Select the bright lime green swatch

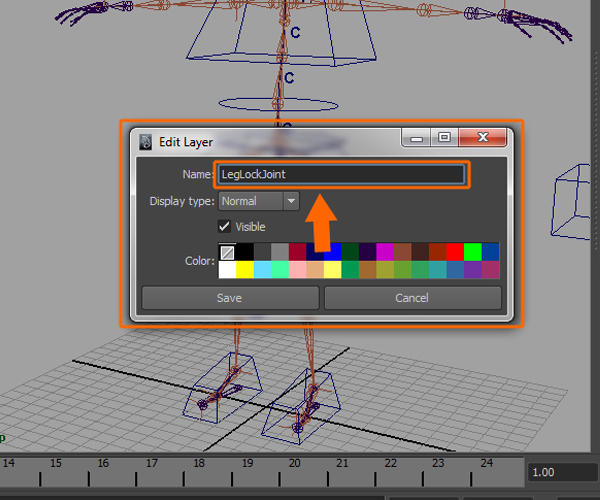pyautogui.click(x=473, y=252)
